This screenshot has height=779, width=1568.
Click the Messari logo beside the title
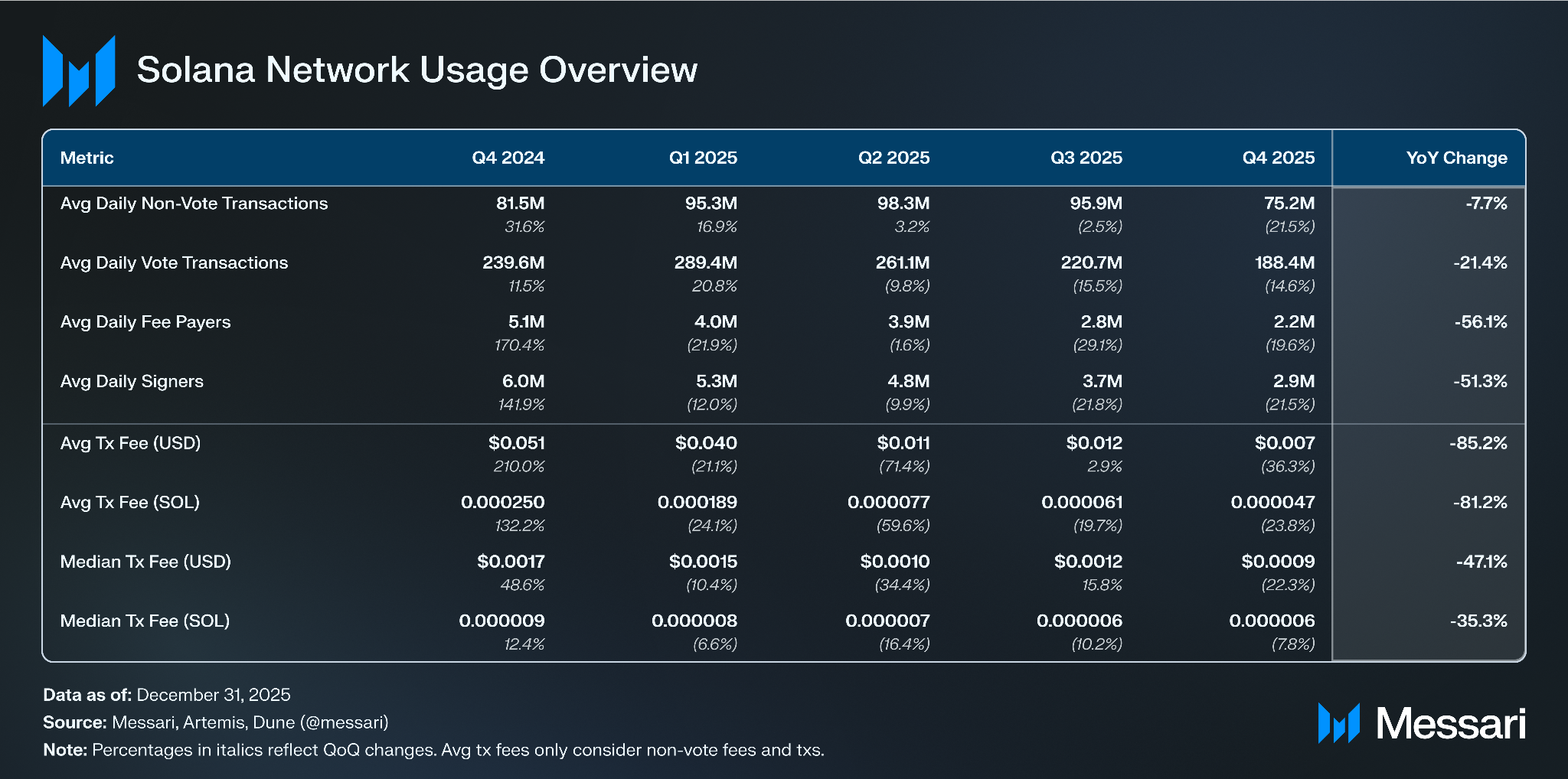click(79, 70)
